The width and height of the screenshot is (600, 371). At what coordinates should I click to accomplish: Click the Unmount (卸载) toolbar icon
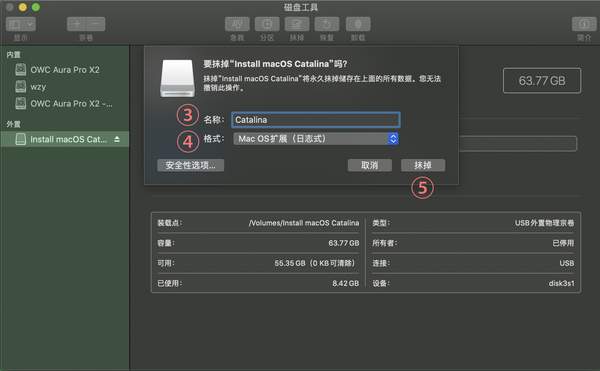click(x=358, y=24)
